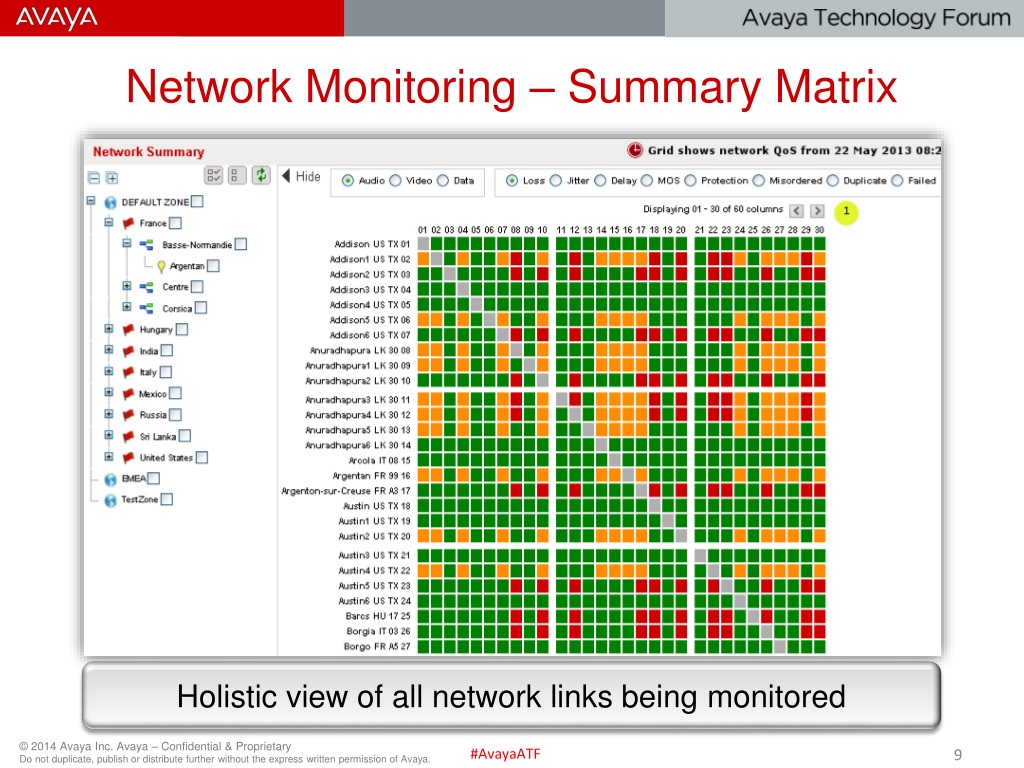Click the black Hide arrow icon
The width and height of the screenshot is (1024, 768).
(286, 176)
